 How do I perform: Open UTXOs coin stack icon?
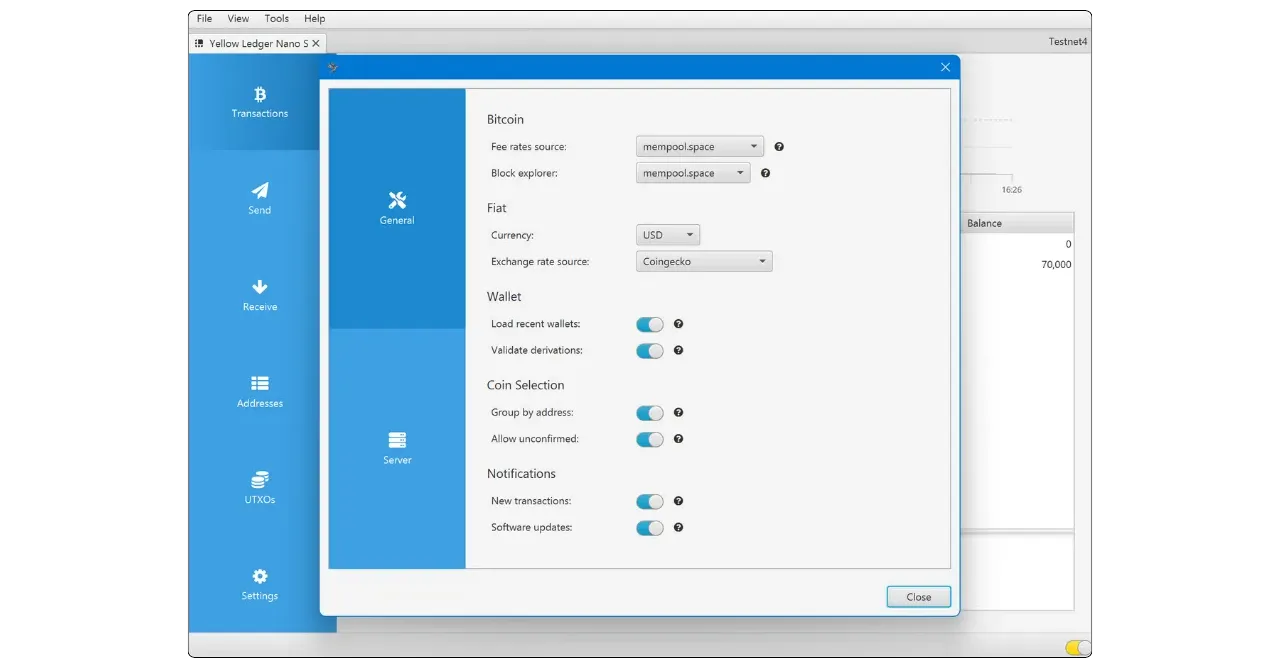259,480
